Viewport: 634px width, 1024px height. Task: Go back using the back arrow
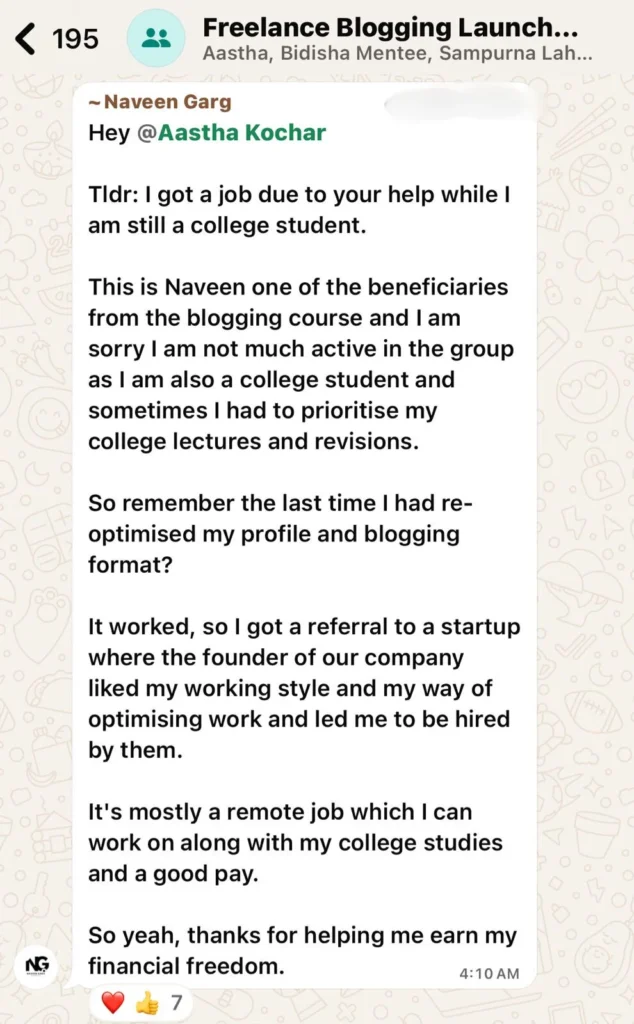[26, 40]
